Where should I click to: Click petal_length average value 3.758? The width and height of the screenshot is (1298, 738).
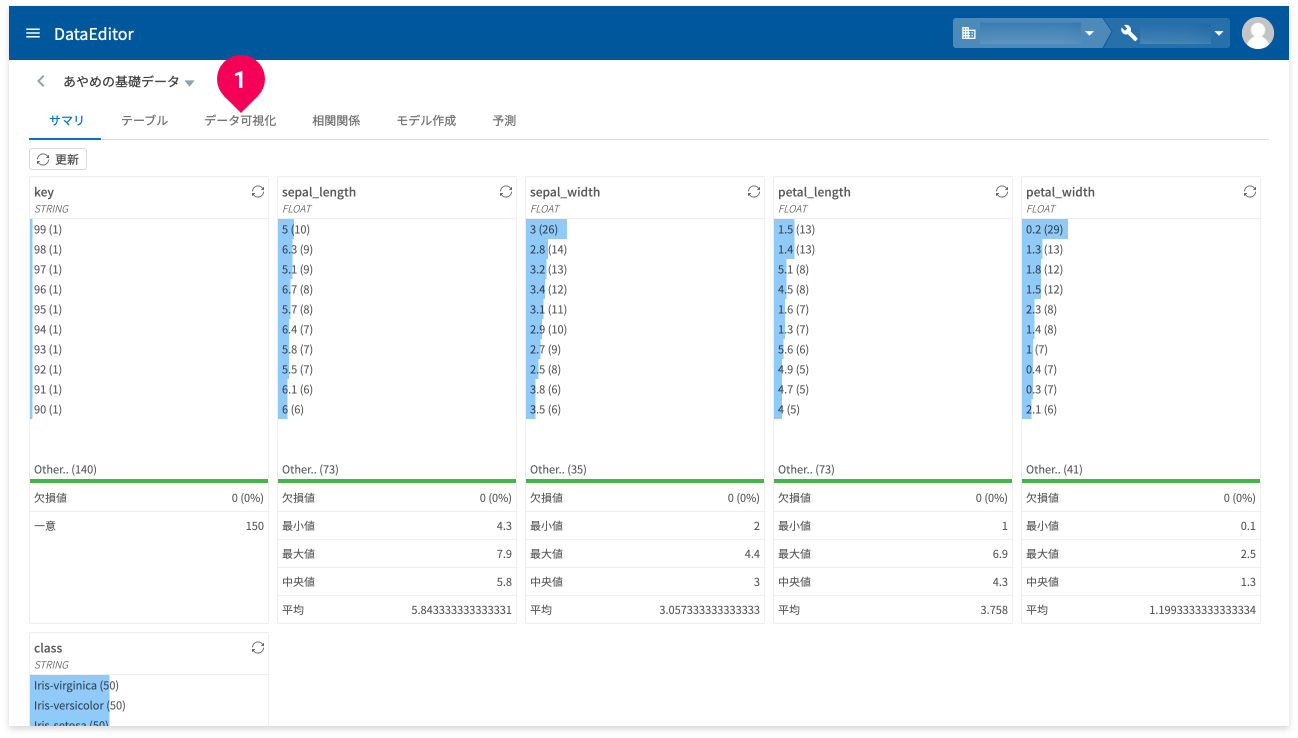(992, 609)
